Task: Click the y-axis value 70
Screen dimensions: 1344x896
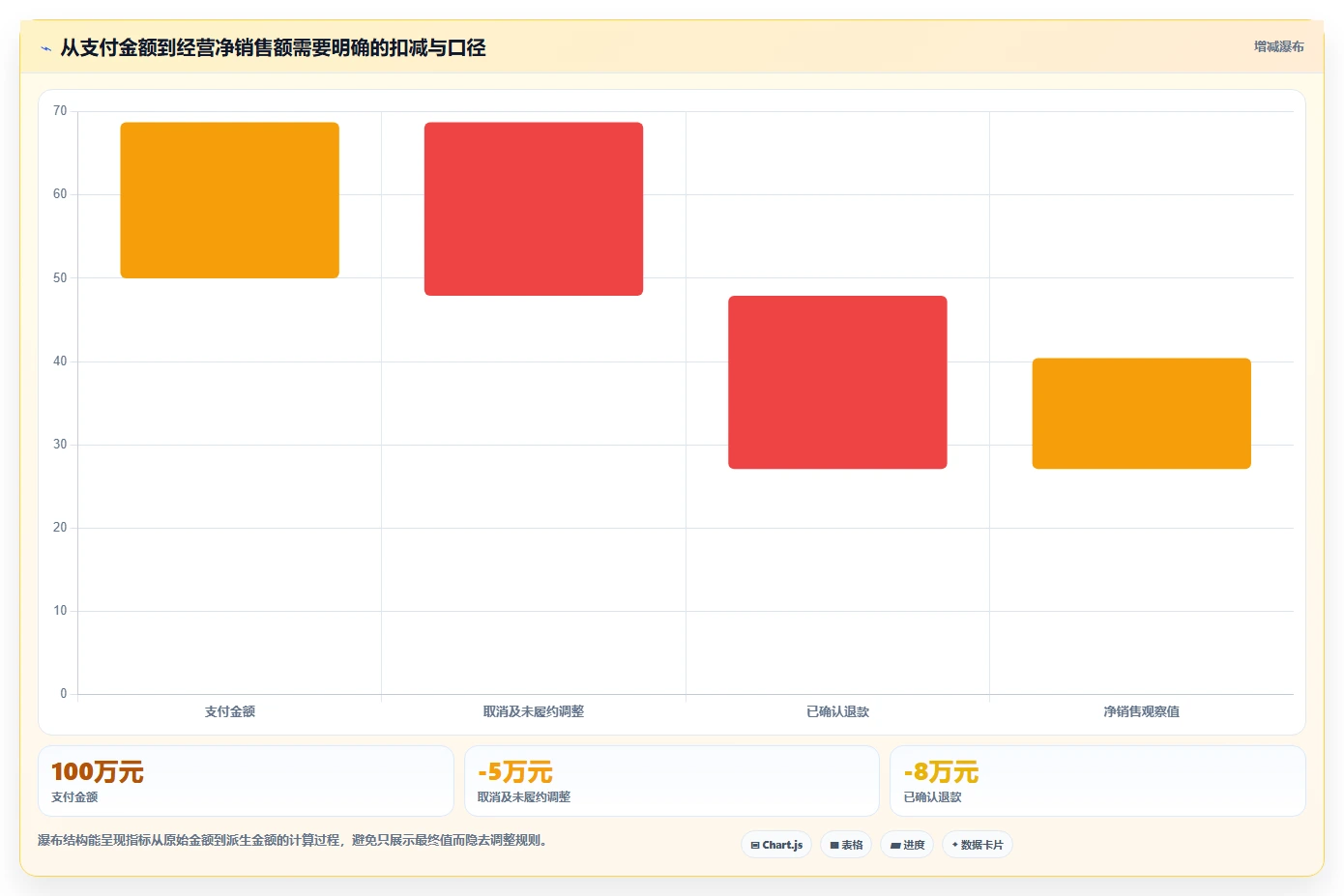Action: pos(60,111)
